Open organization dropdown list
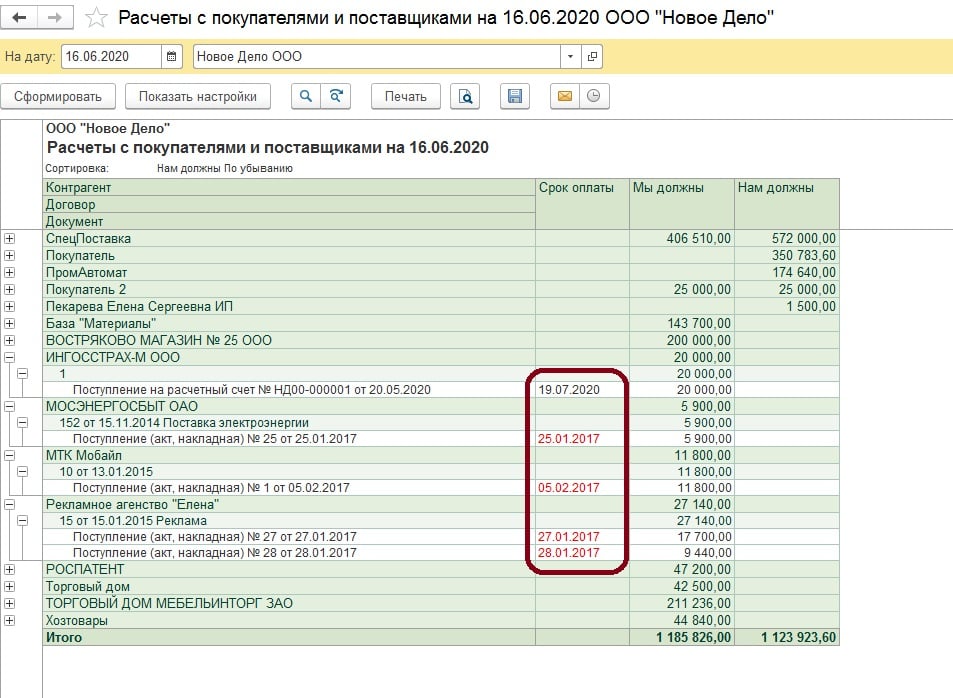The height and width of the screenshot is (698, 953). tap(570, 57)
